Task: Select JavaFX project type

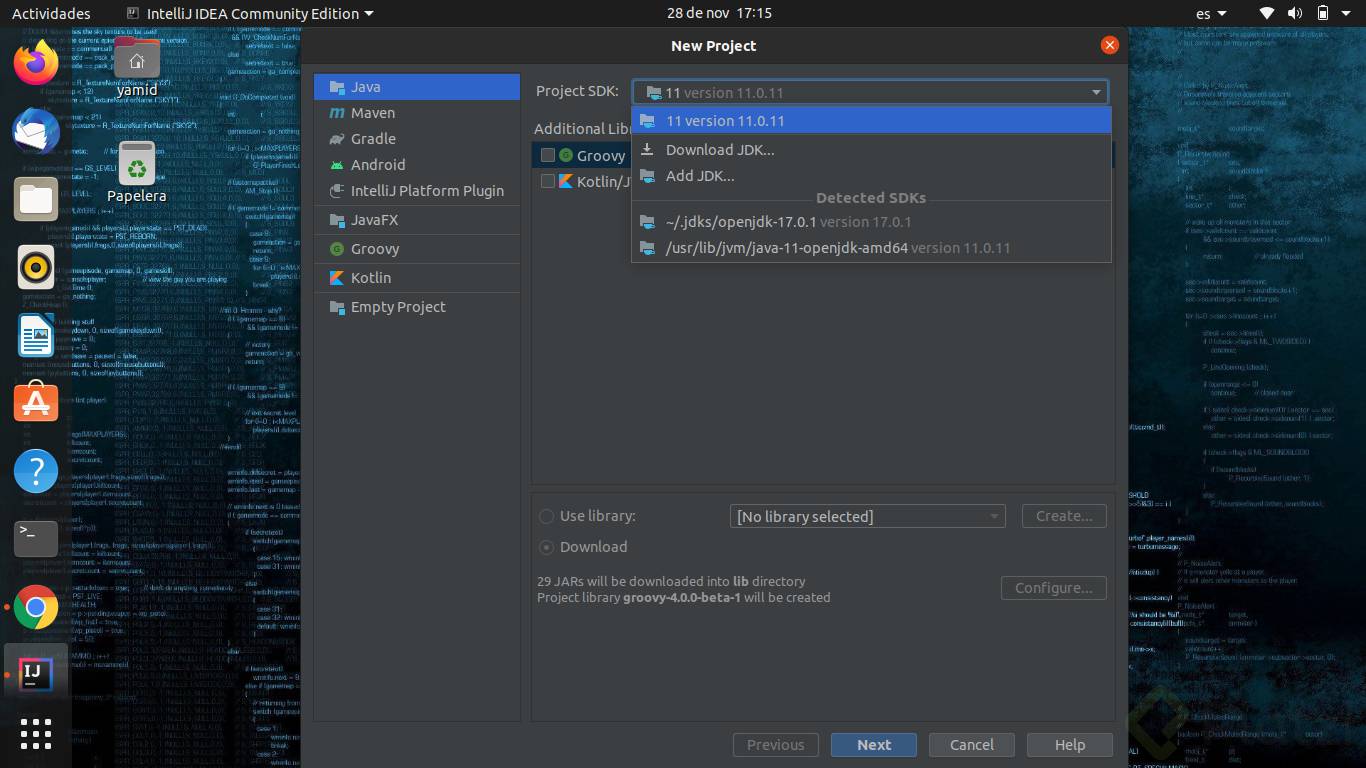Action: click(374, 220)
